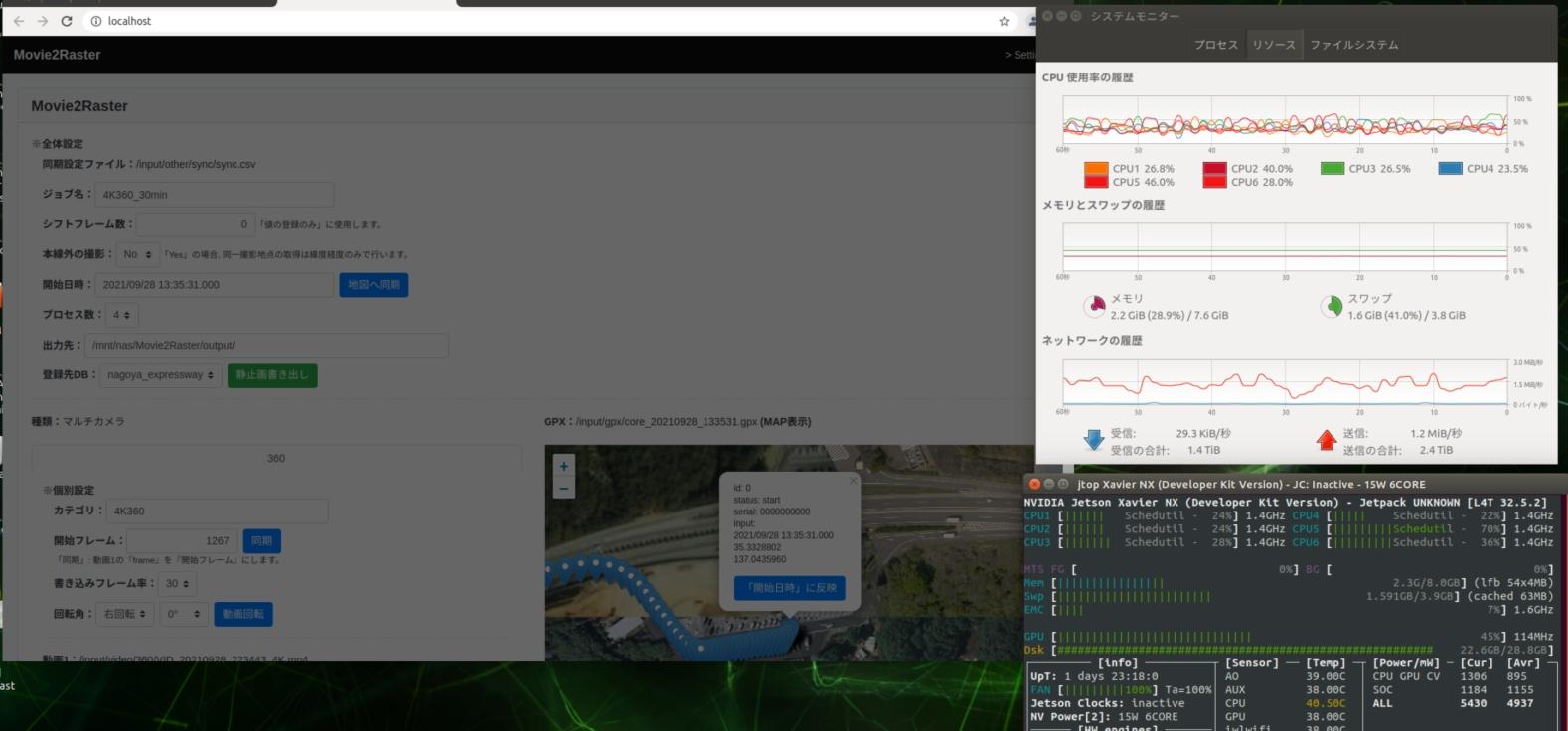Click the '2.2 GiB (28.9%) / 7.6 GiB' memory value

[x=1170, y=316]
